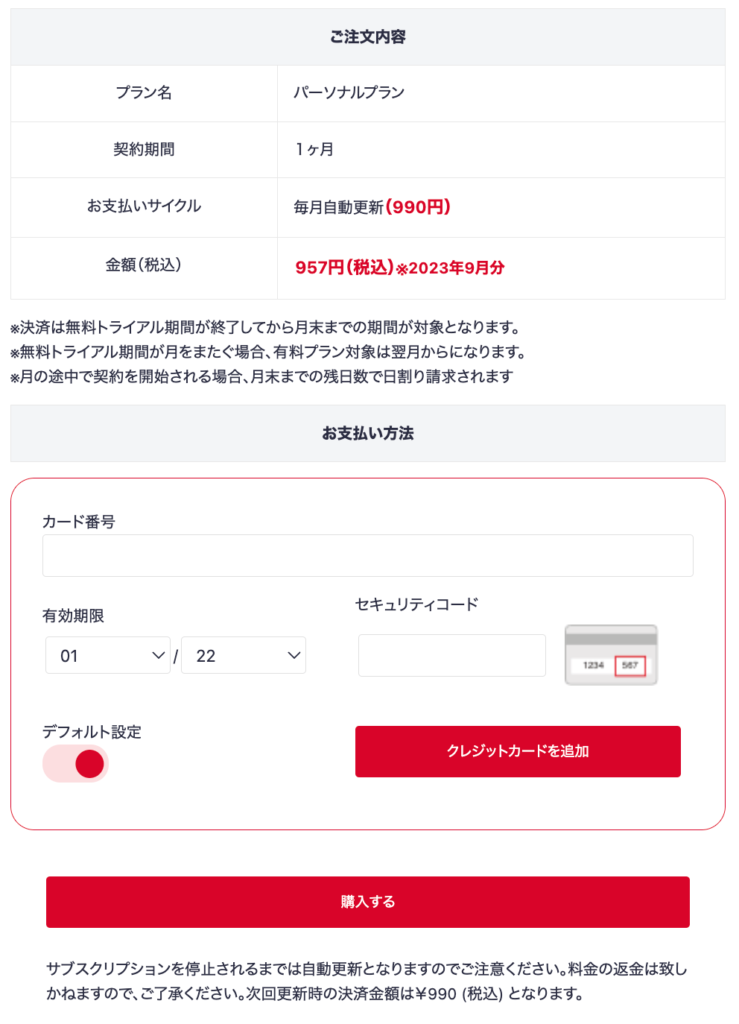Screen dimensions: 739x1024
Task: Click the セキュリティコード label
Action: (416, 604)
